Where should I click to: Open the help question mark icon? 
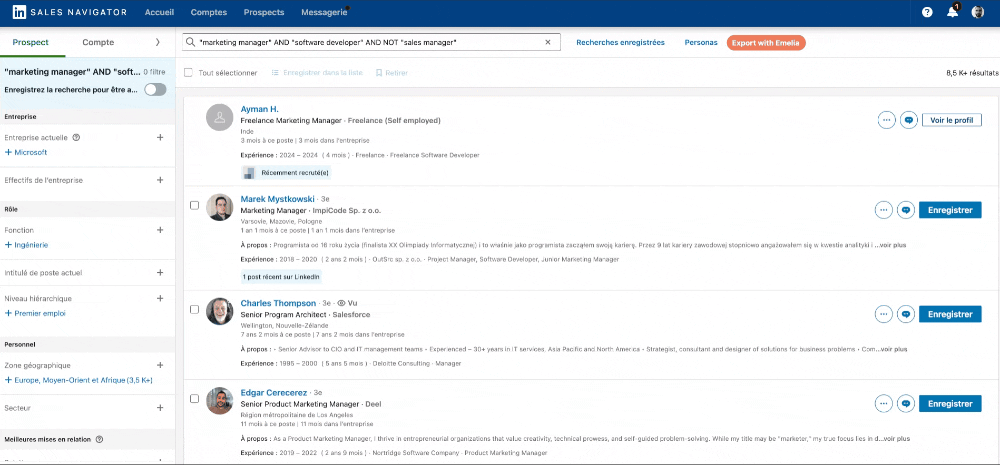click(927, 12)
